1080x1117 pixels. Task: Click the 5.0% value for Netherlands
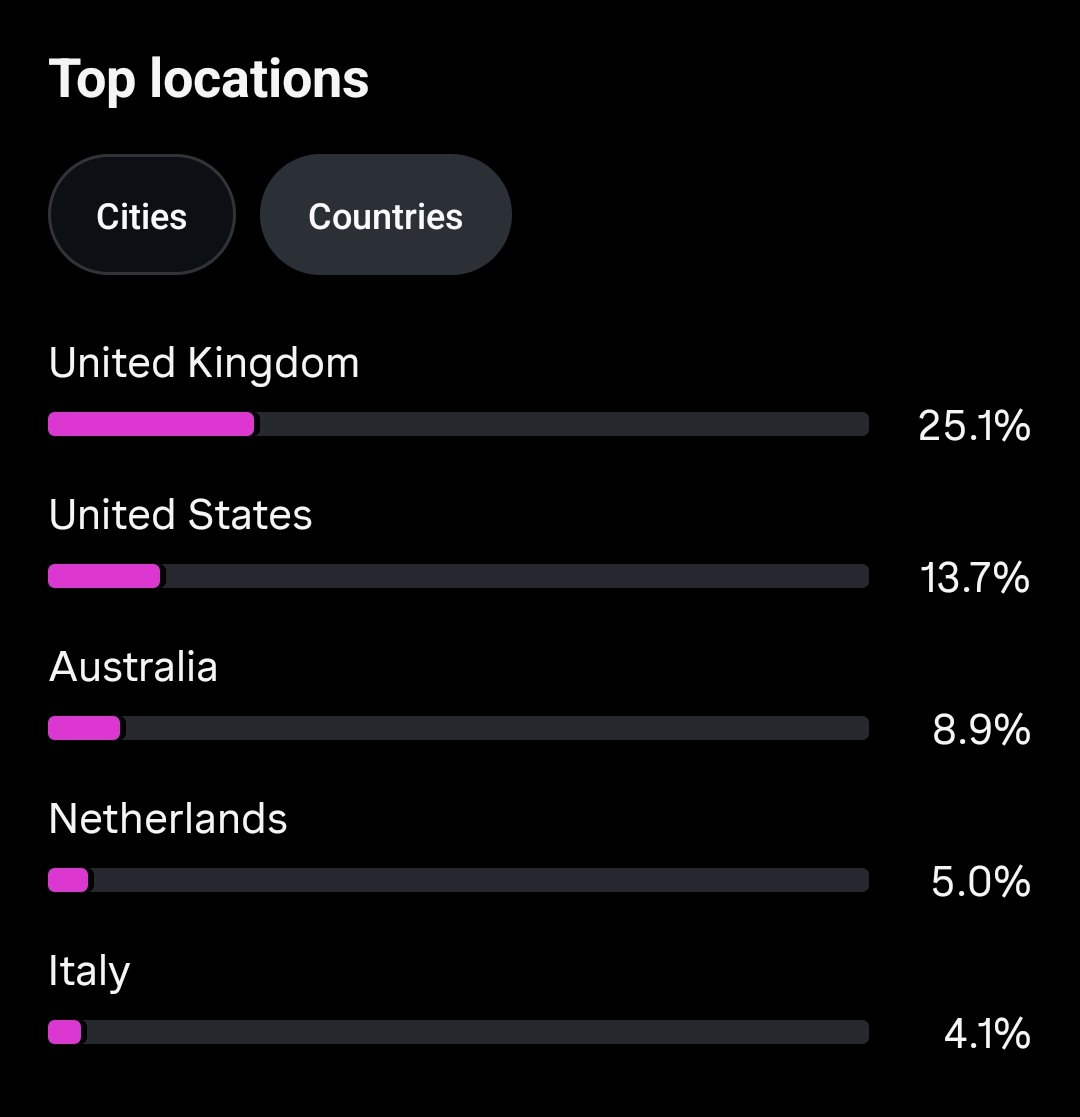pos(981,882)
